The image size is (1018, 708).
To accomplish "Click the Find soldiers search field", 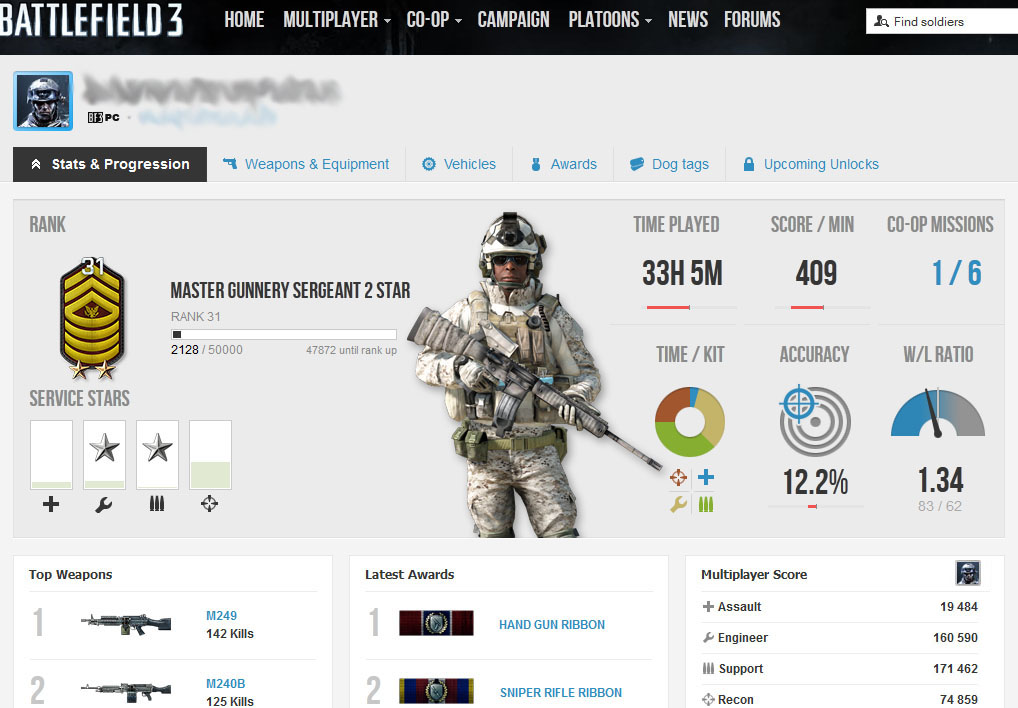I will [x=942, y=21].
